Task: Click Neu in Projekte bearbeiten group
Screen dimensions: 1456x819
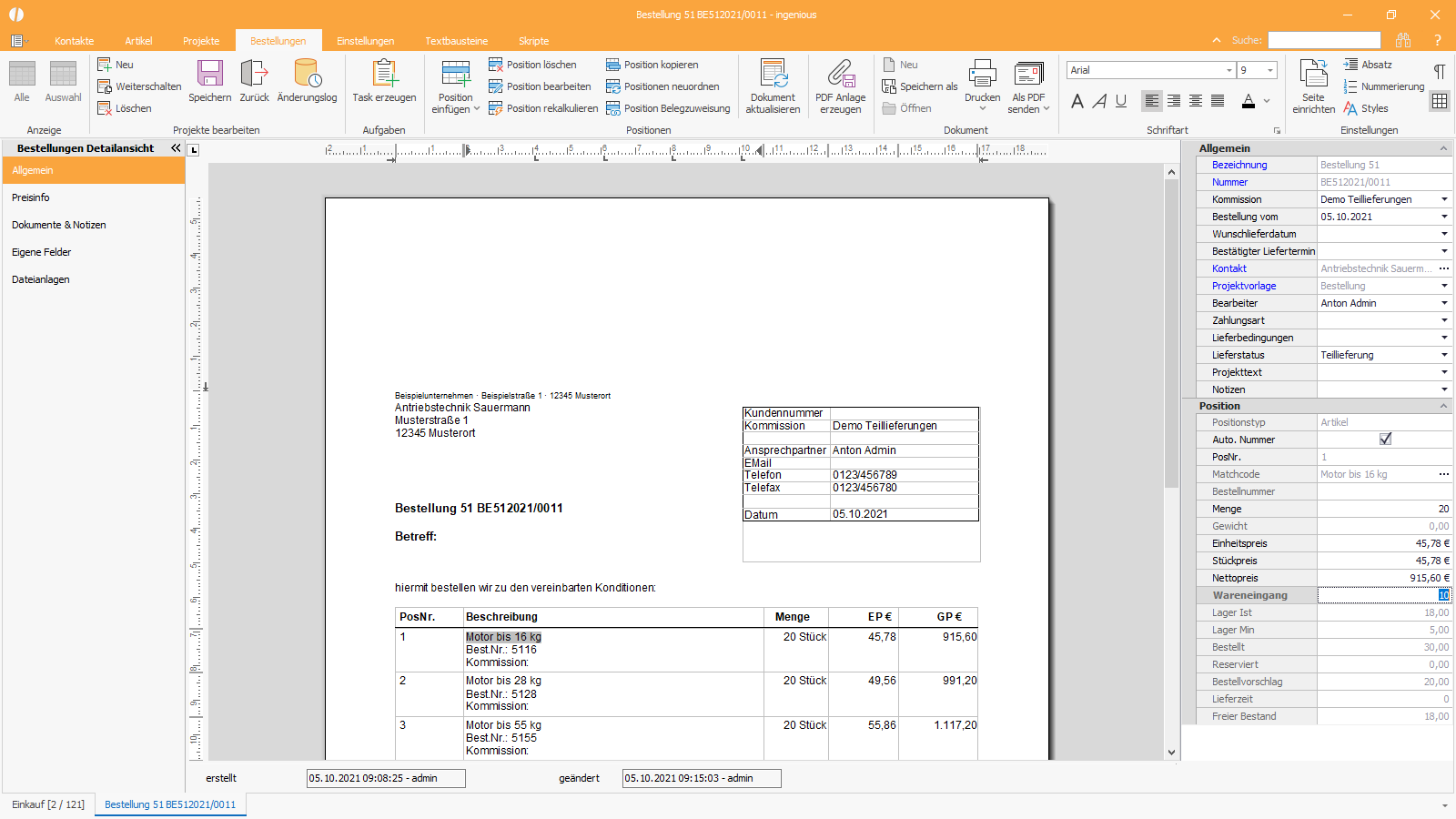Action: 116,65
